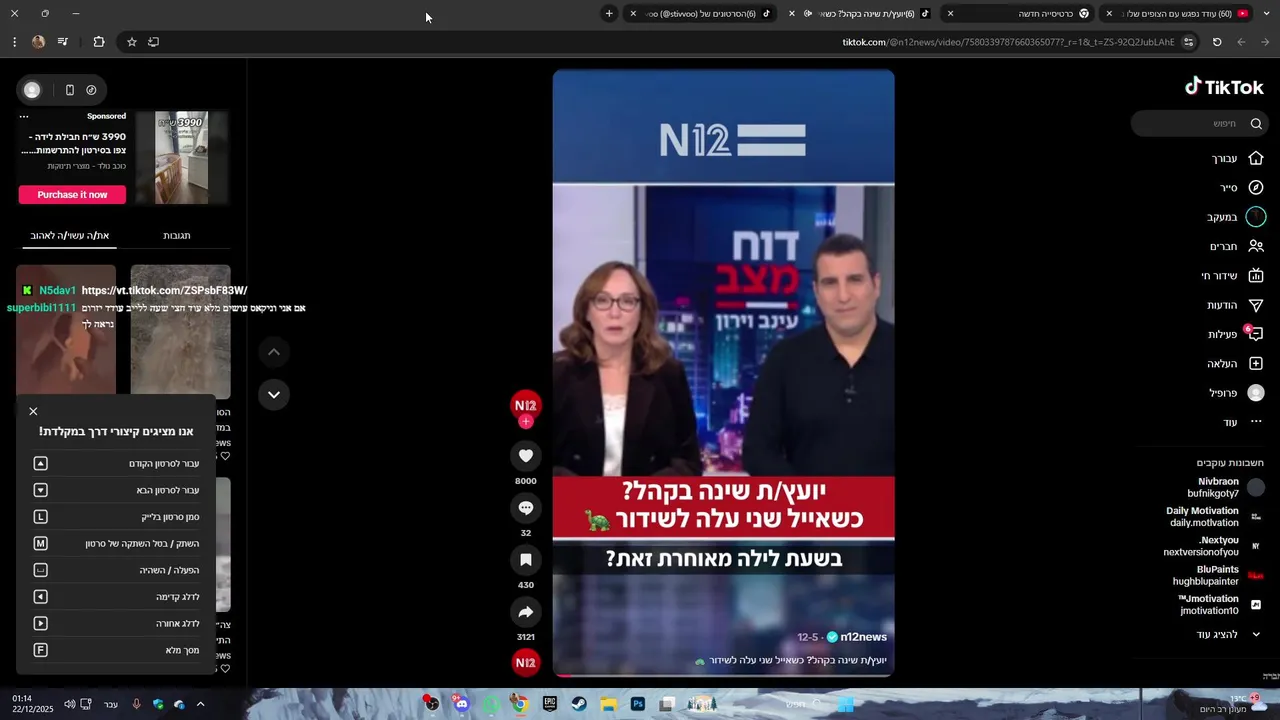
Task: Open followed account Nextyou
Action: click(x=1213, y=546)
